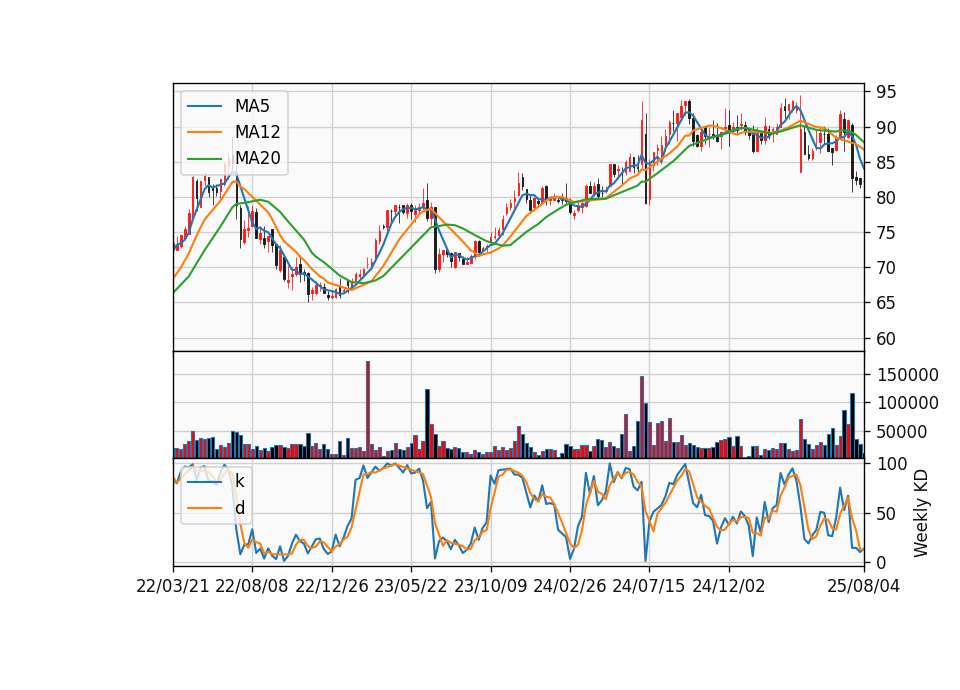Click the d legend label in KD panel
Screen dimensions: 960x690
(240, 508)
